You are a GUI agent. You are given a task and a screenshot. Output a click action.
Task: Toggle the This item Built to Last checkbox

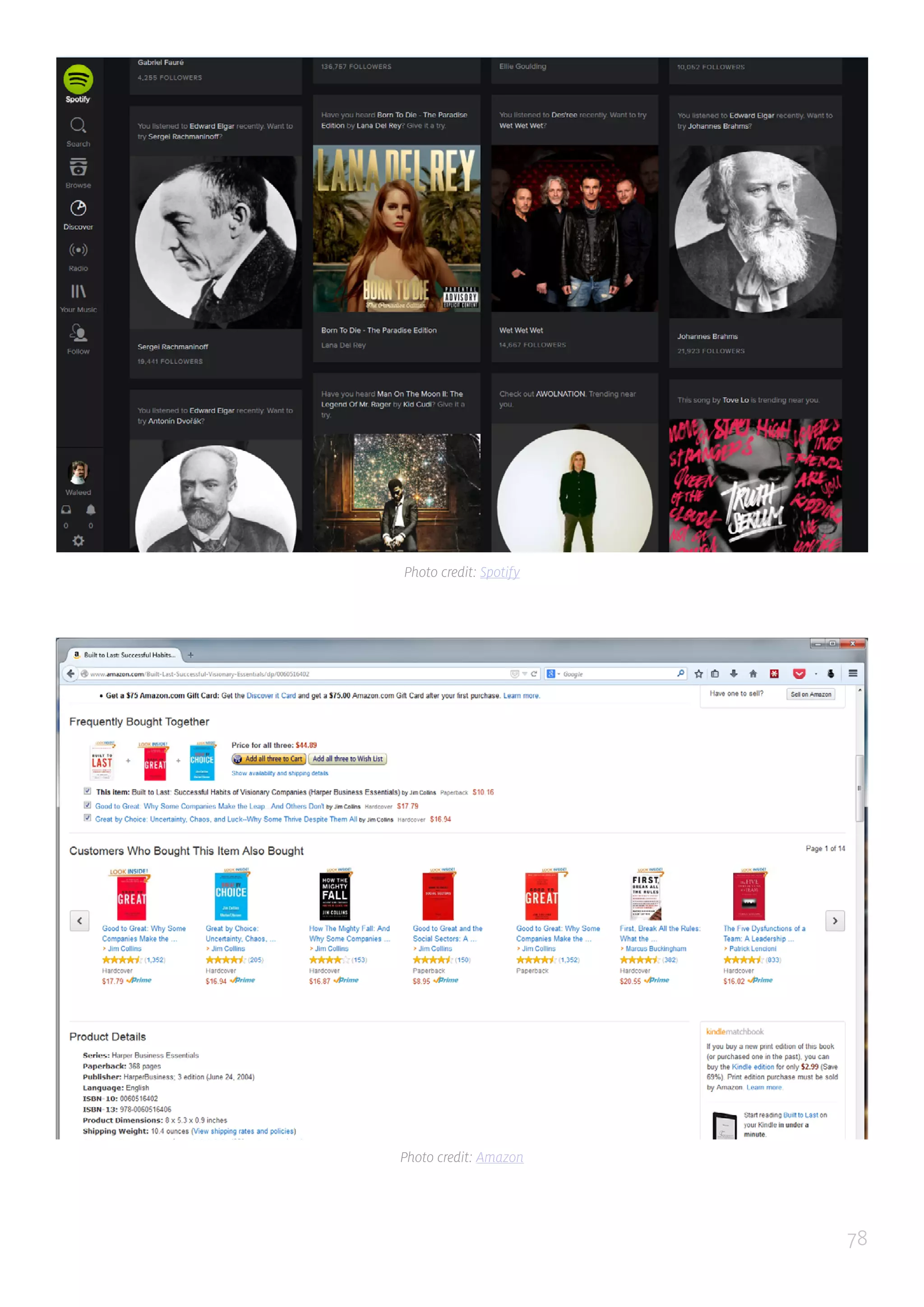87,791
